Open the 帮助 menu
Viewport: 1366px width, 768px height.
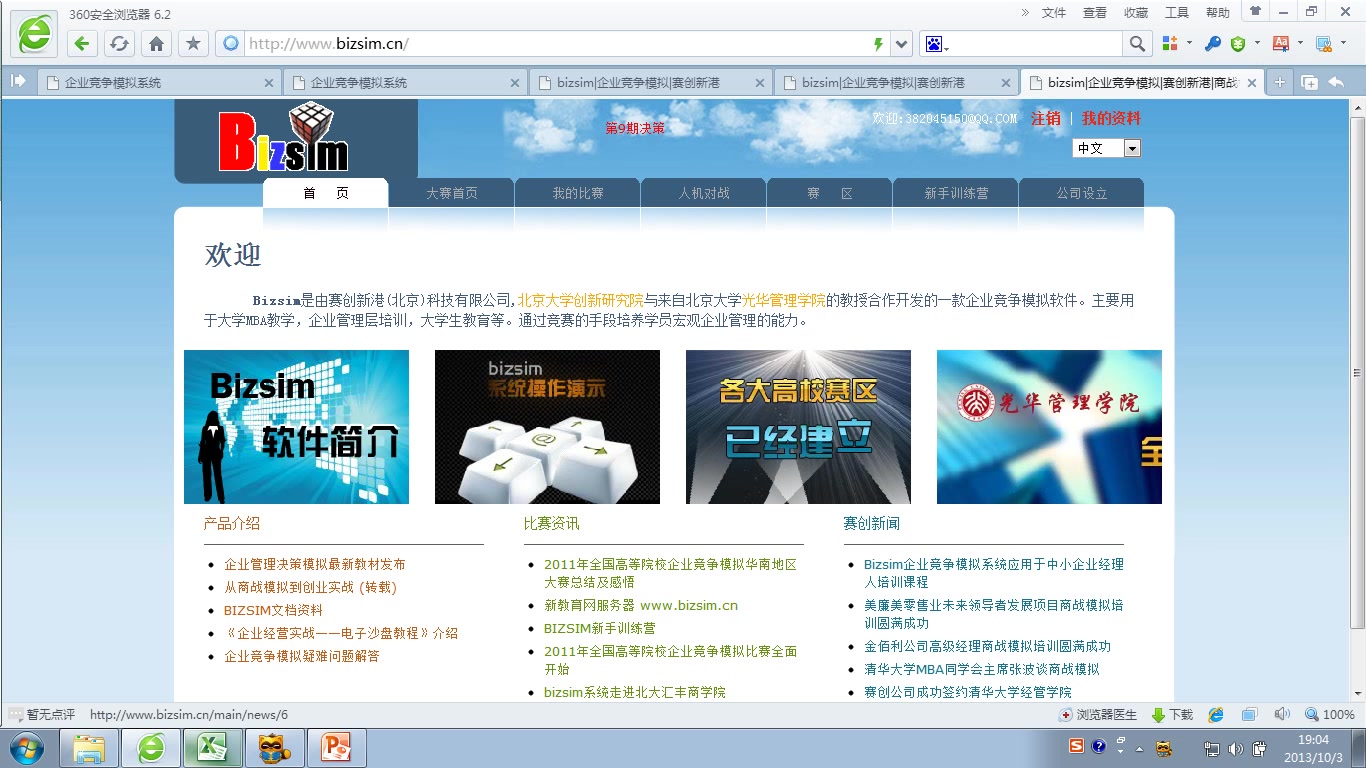point(1218,13)
